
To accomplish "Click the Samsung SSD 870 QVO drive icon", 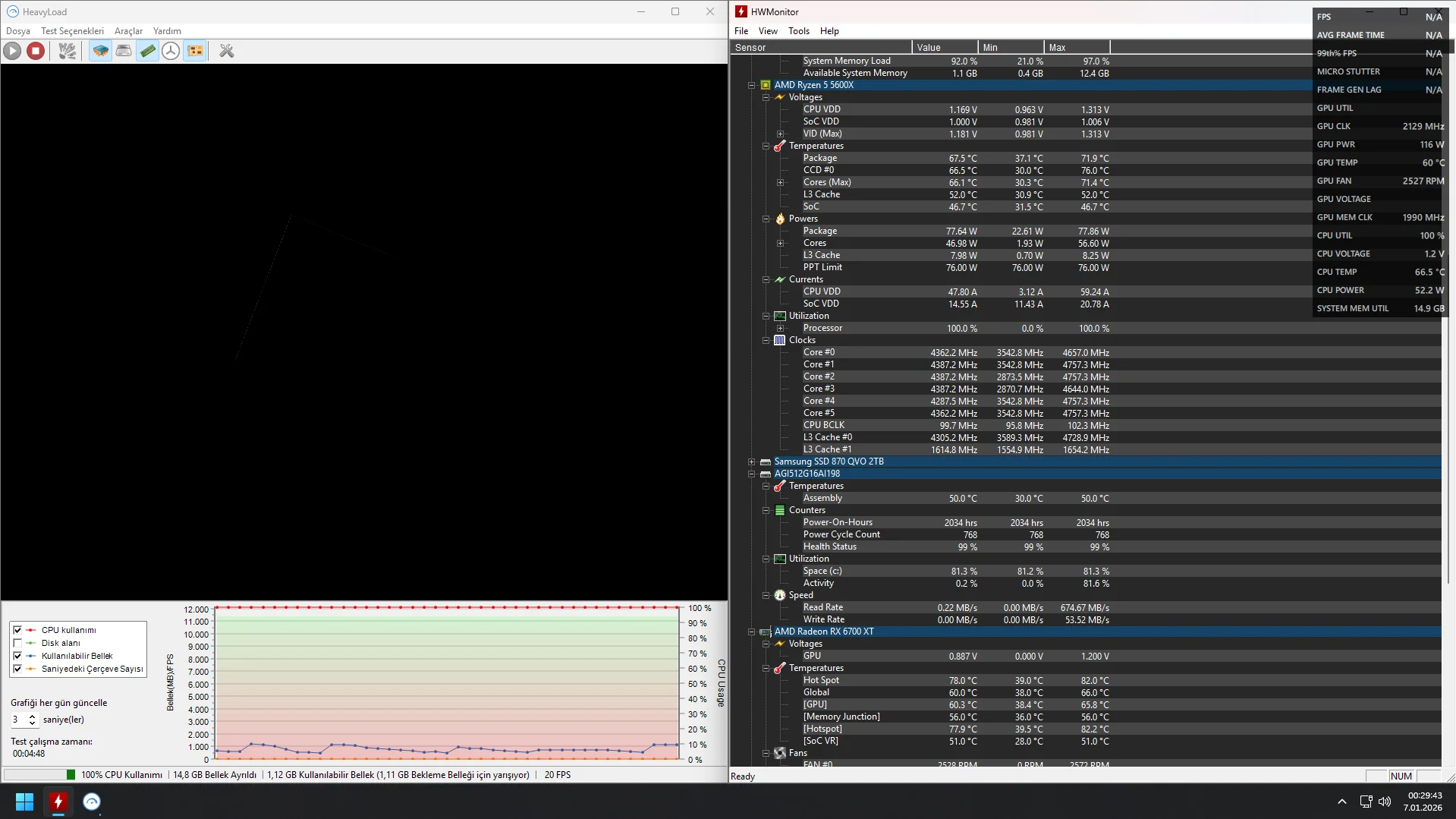I will coord(766,461).
